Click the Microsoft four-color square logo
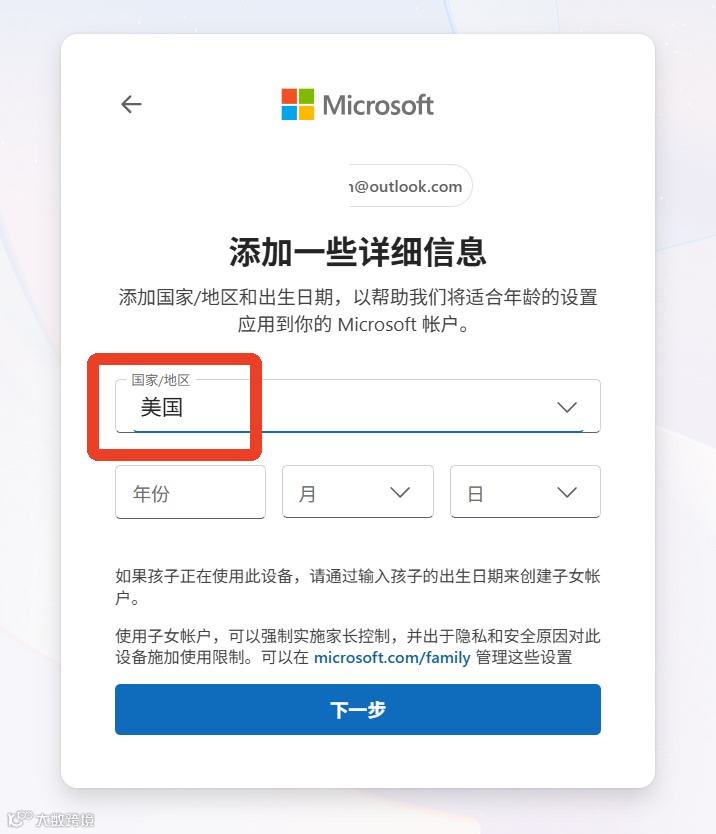The width and height of the screenshot is (716, 834). point(298,104)
